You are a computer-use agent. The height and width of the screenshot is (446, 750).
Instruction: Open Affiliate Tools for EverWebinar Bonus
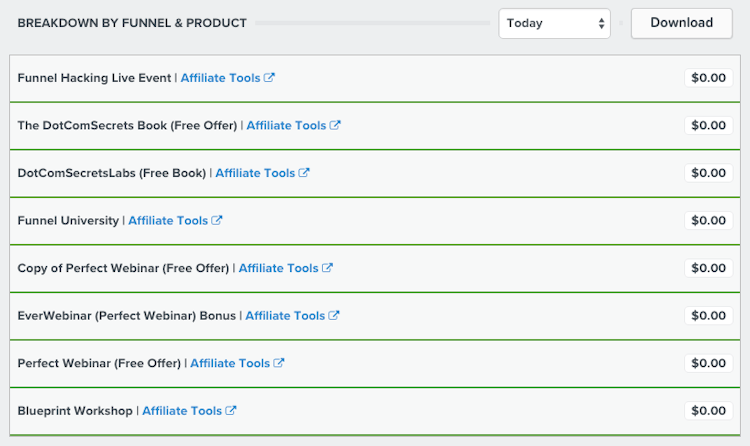pos(285,316)
